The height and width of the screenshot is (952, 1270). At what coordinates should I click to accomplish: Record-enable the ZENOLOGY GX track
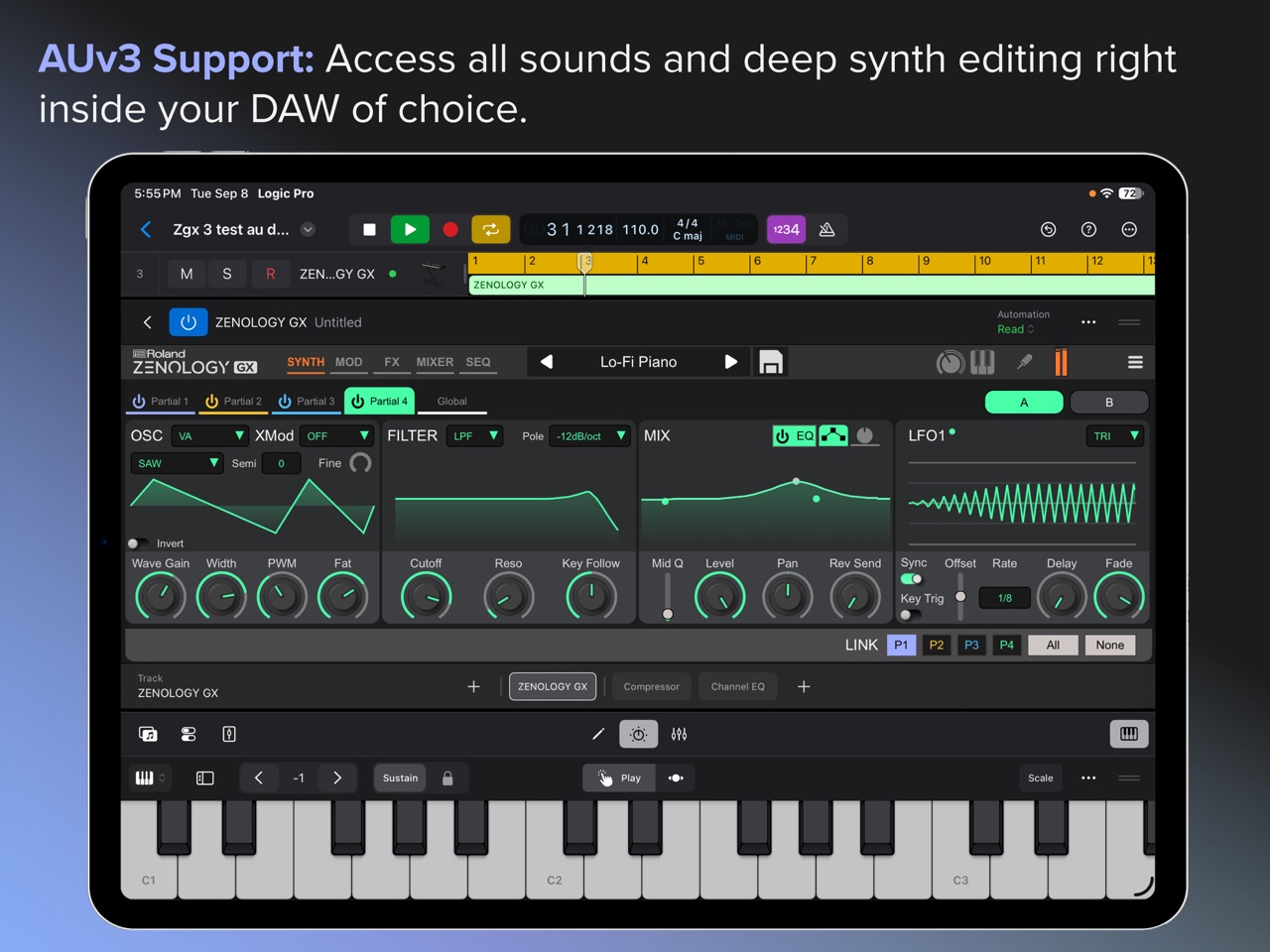[x=270, y=274]
